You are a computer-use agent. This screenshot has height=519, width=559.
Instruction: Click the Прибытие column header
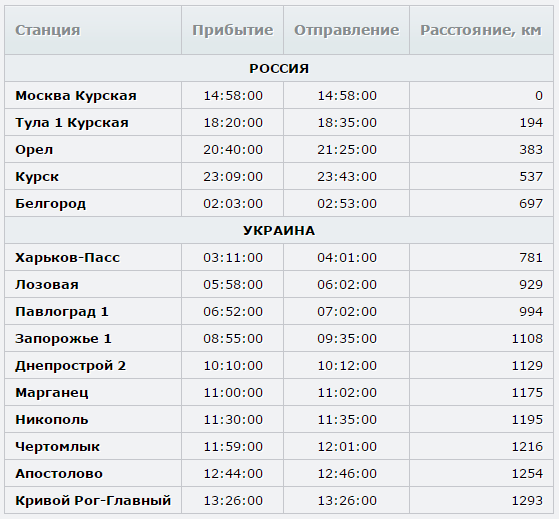[232, 30]
